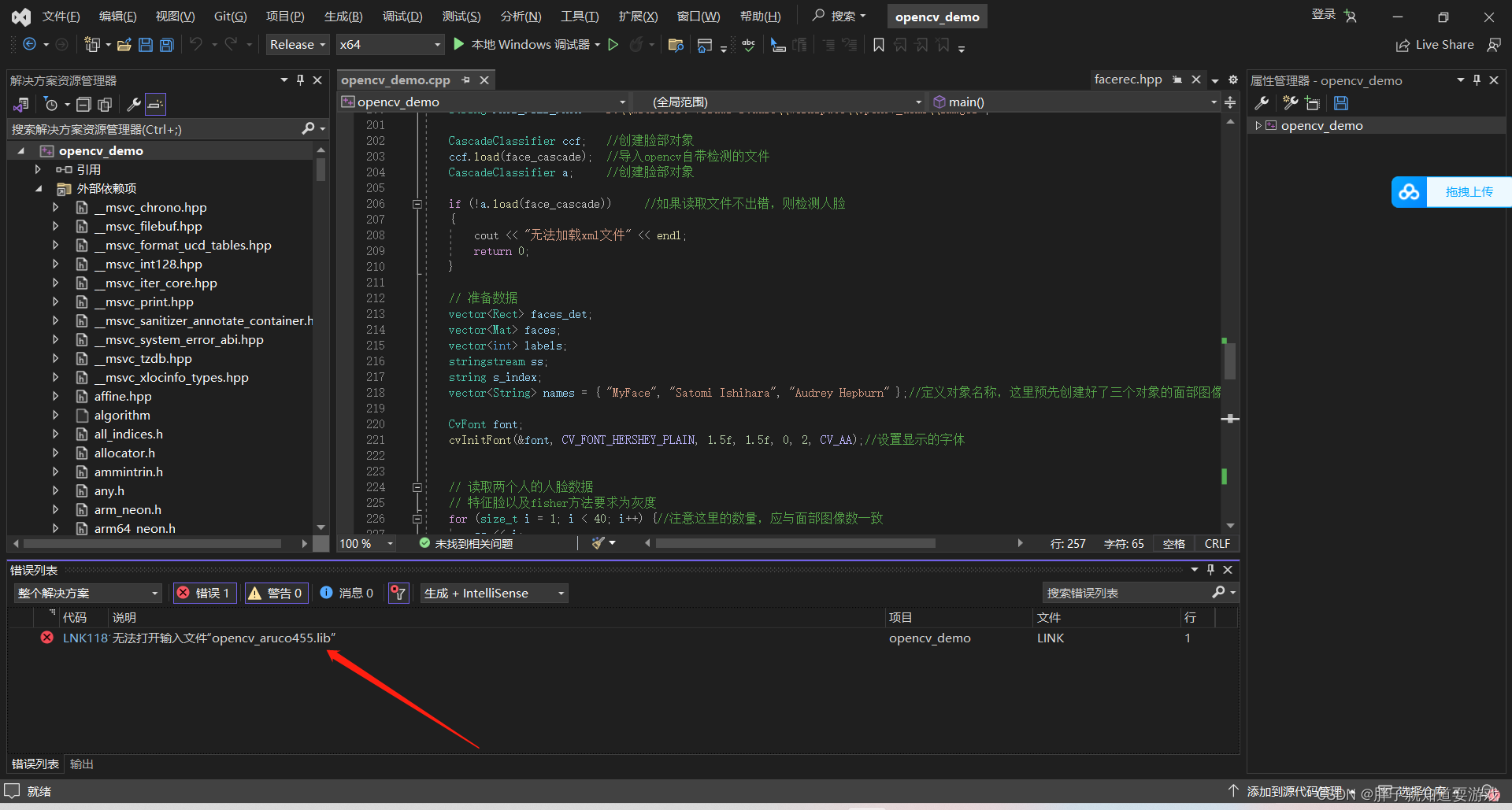
Task: Click the save icon in Property Manager
Action: point(1341,103)
